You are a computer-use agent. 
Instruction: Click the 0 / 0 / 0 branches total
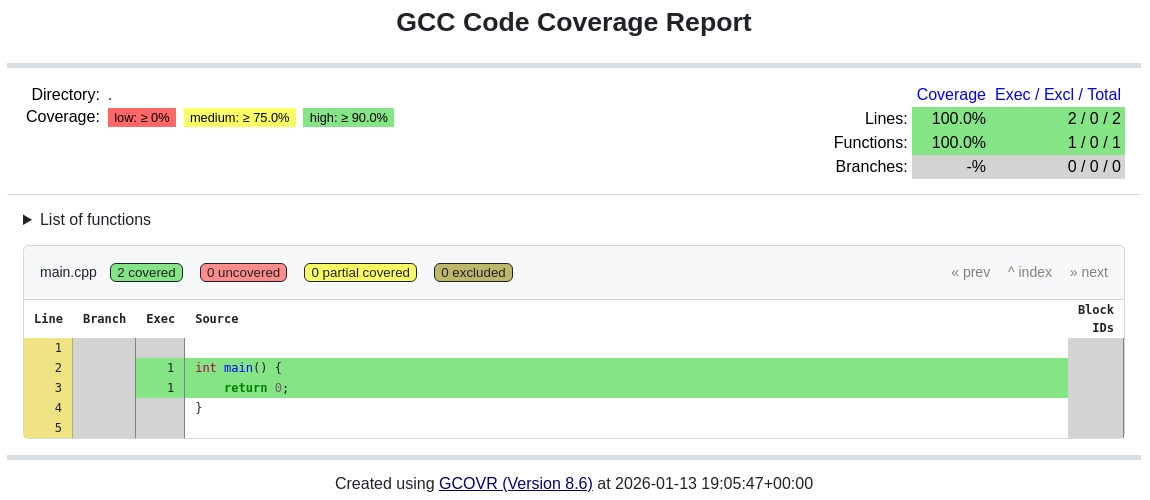tap(1058, 166)
